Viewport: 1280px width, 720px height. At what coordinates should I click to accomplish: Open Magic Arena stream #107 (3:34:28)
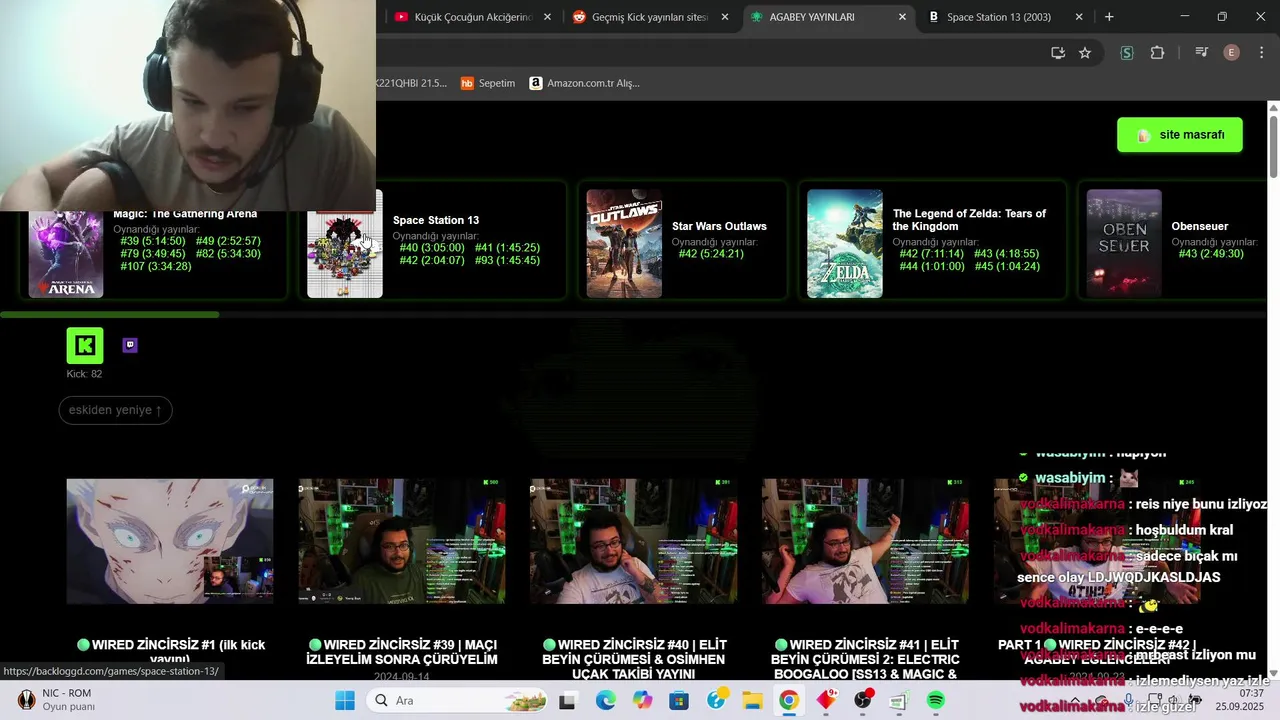(x=156, y=266)
